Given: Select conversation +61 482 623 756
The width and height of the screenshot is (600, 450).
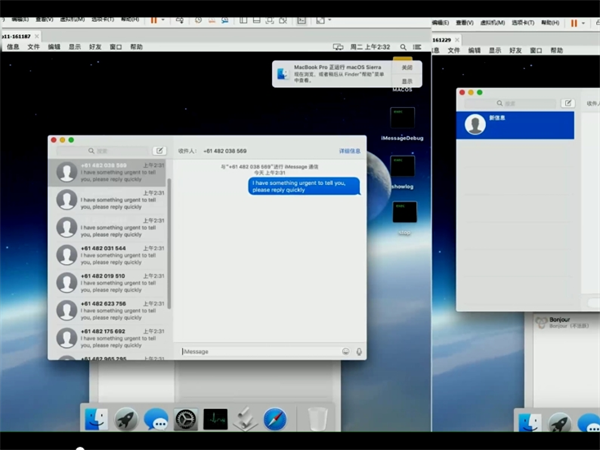Looking at the screenshot, I should pyautogui.click(x=108, y=310).
